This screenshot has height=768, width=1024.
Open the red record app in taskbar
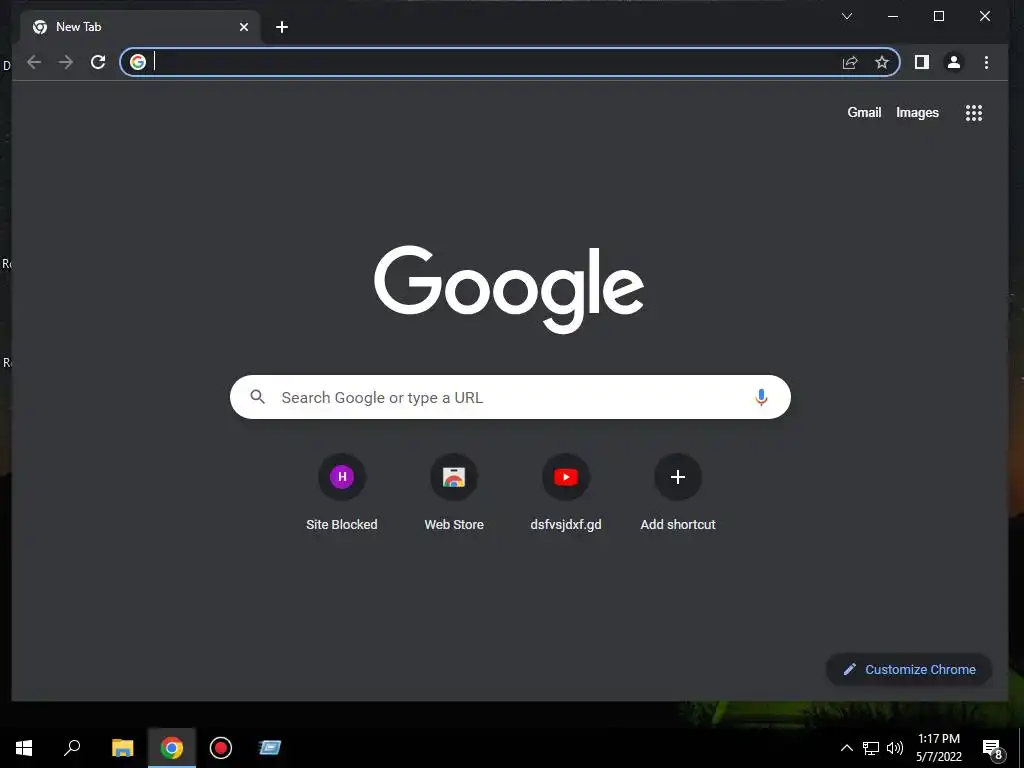(x=221, y=748)
